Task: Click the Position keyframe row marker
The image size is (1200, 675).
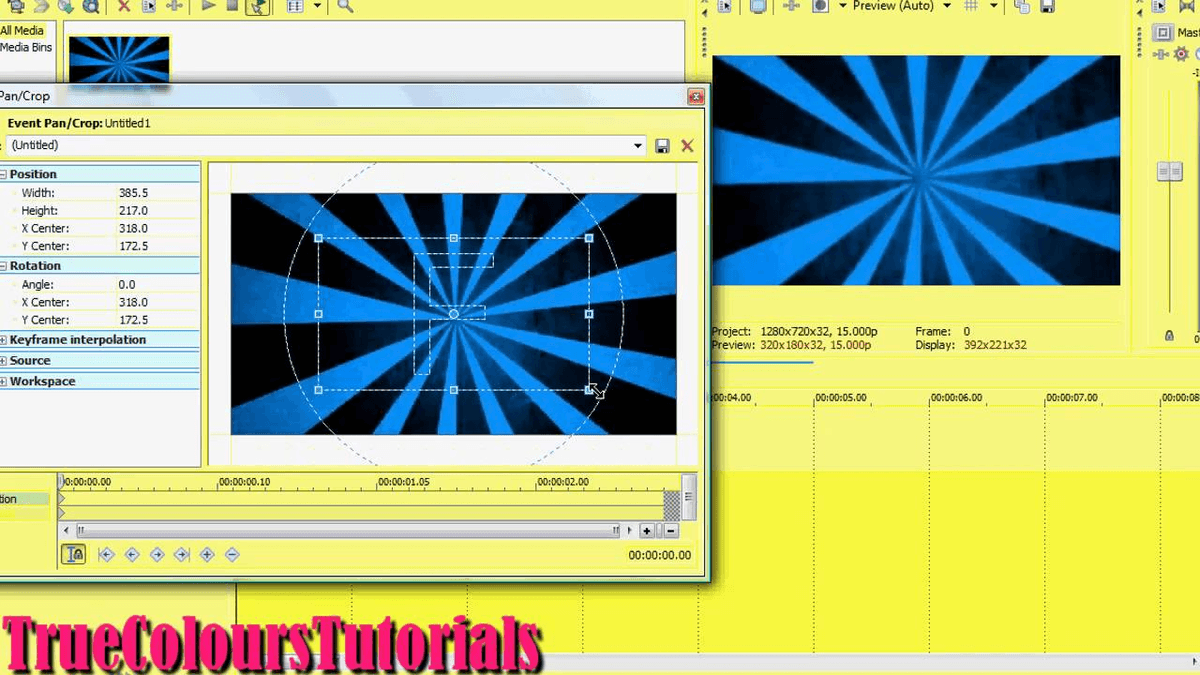Action: [x=62, y=499]
